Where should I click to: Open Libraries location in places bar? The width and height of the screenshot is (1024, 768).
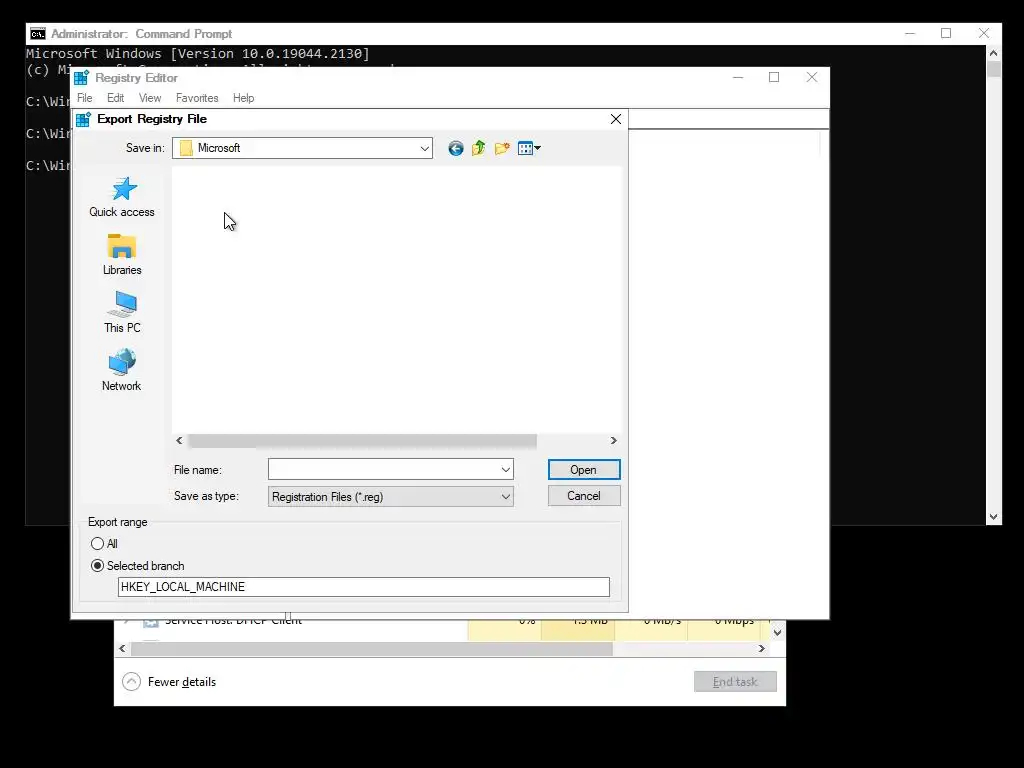tap(122, 255)
